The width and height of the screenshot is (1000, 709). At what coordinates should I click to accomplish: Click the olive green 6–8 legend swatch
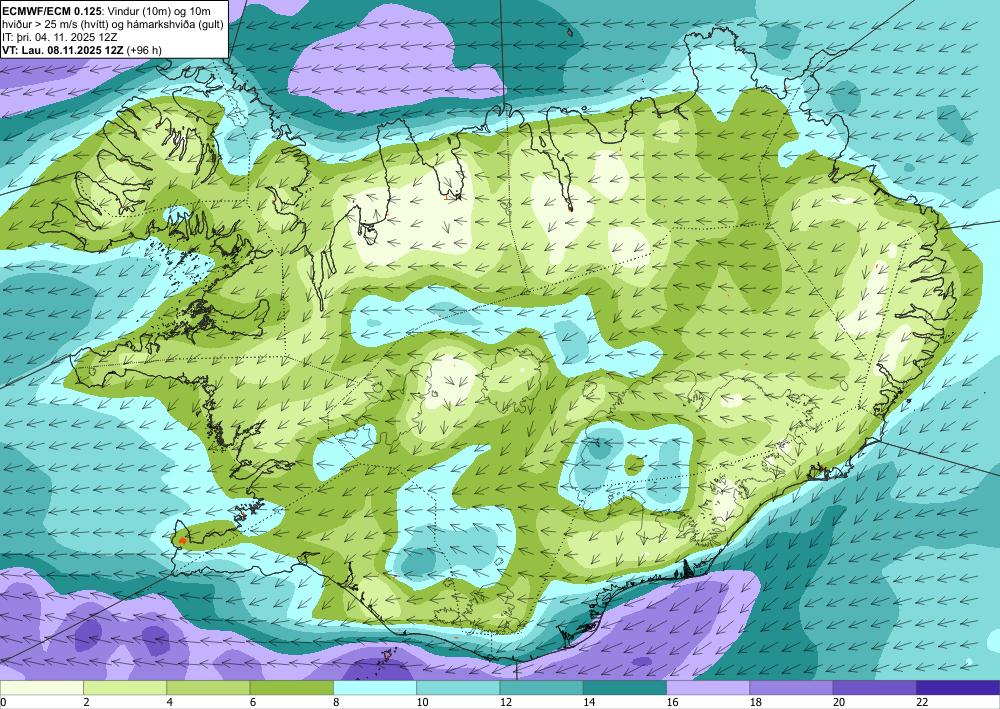[x=291, y=688]
